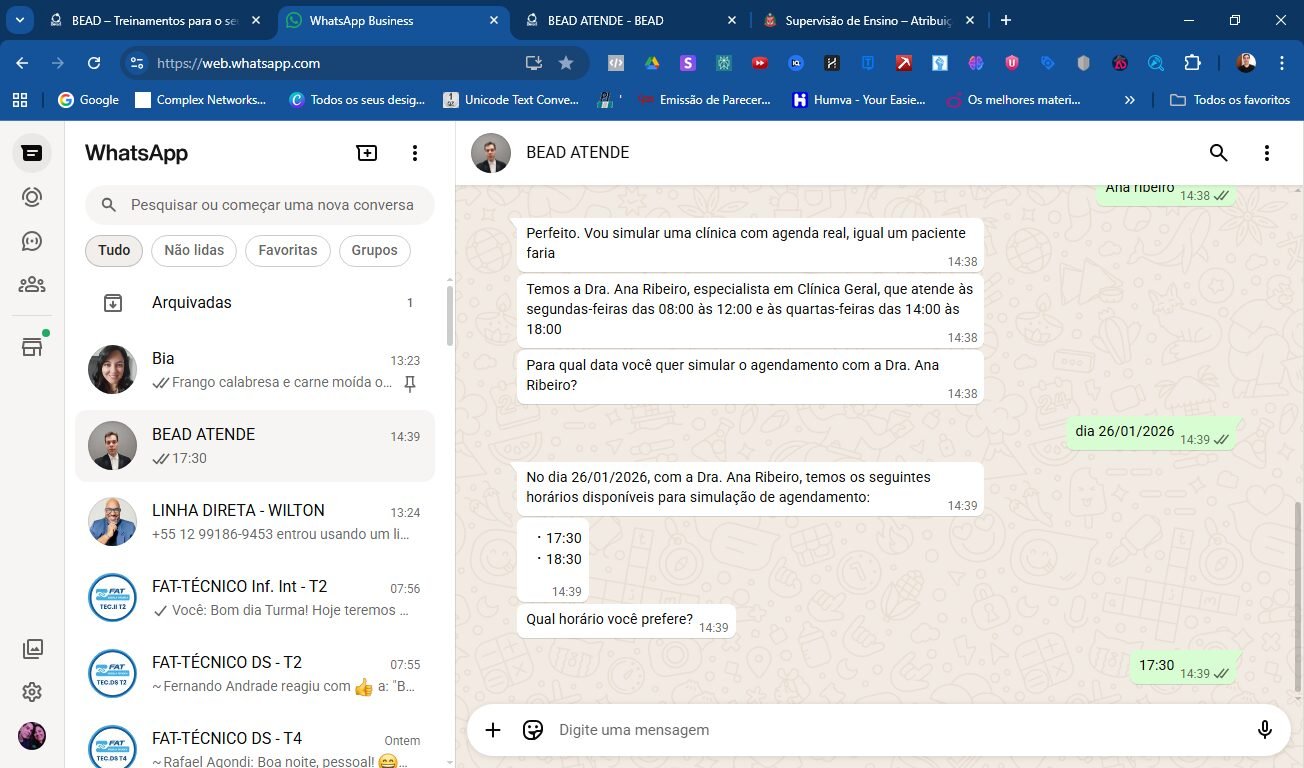1304x768 pixels.
Task: Filter chats by Não lidas
Action: pos(194,250)
